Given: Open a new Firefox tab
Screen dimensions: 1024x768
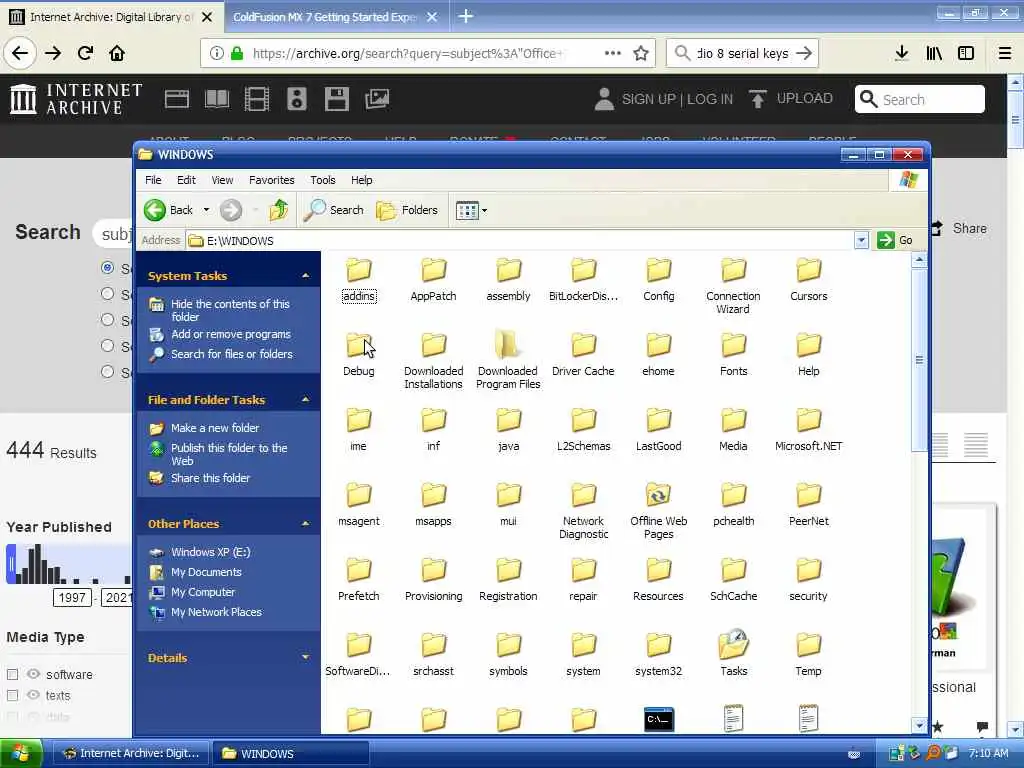Looking at the screenshot, I should (466, 16).
